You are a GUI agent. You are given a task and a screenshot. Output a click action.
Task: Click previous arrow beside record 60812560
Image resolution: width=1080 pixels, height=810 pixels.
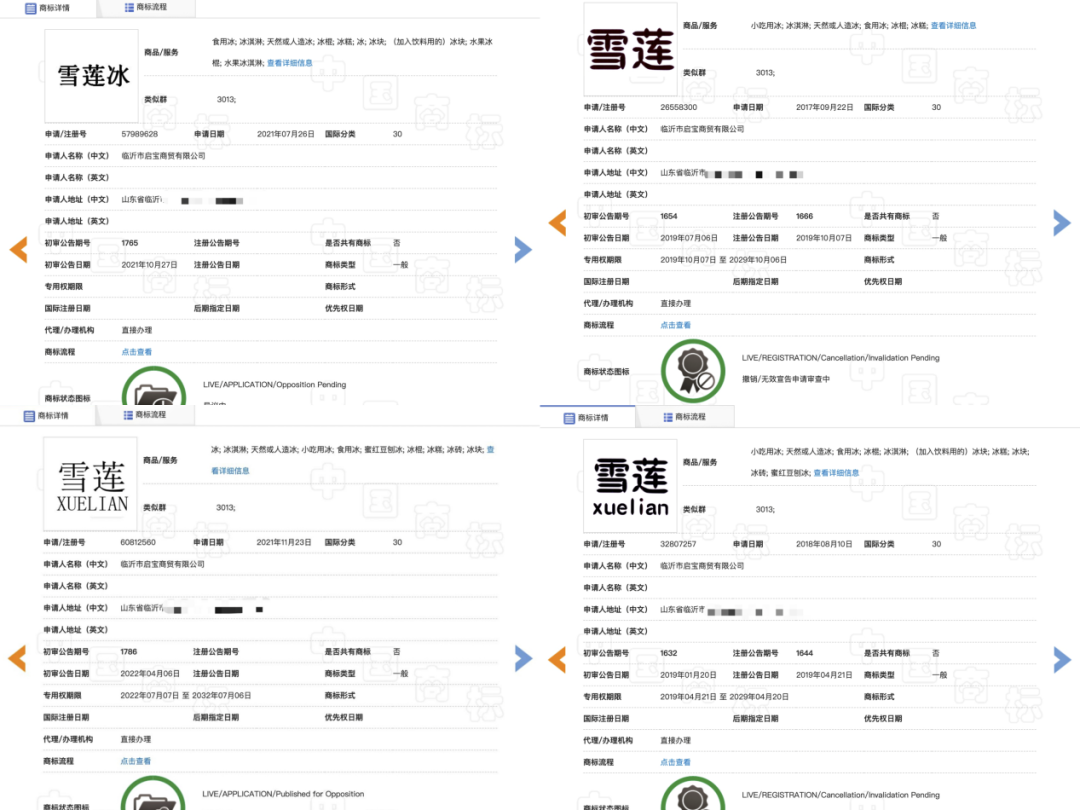[17, 658]
